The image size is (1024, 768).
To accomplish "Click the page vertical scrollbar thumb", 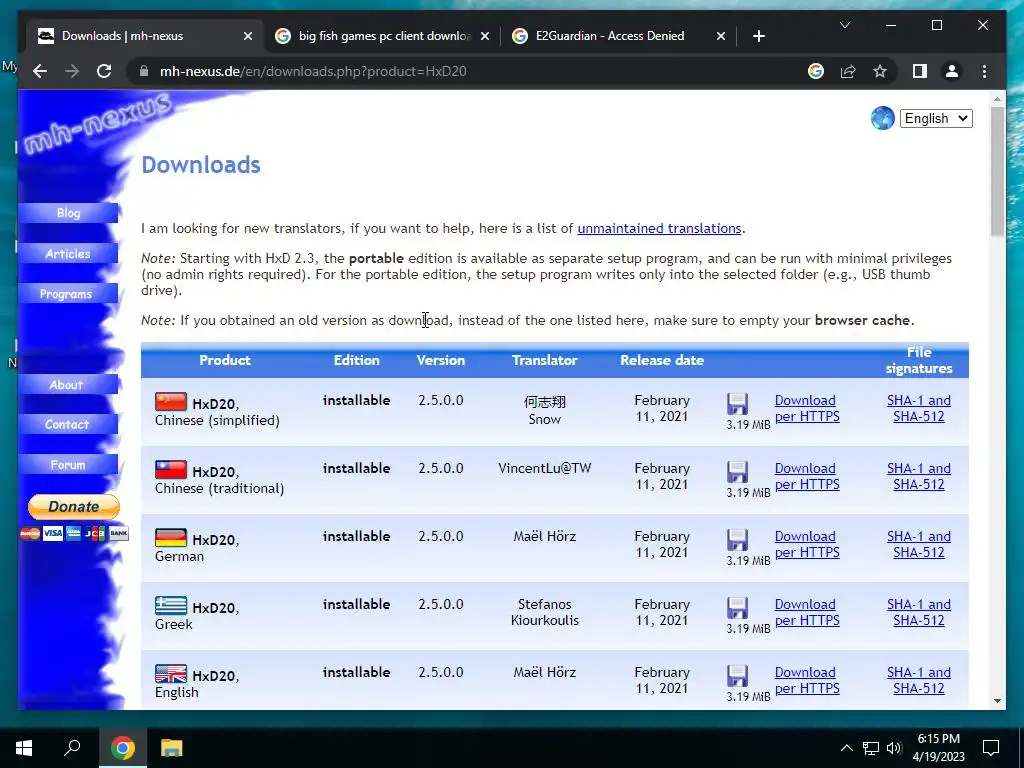I will (997, 171).
